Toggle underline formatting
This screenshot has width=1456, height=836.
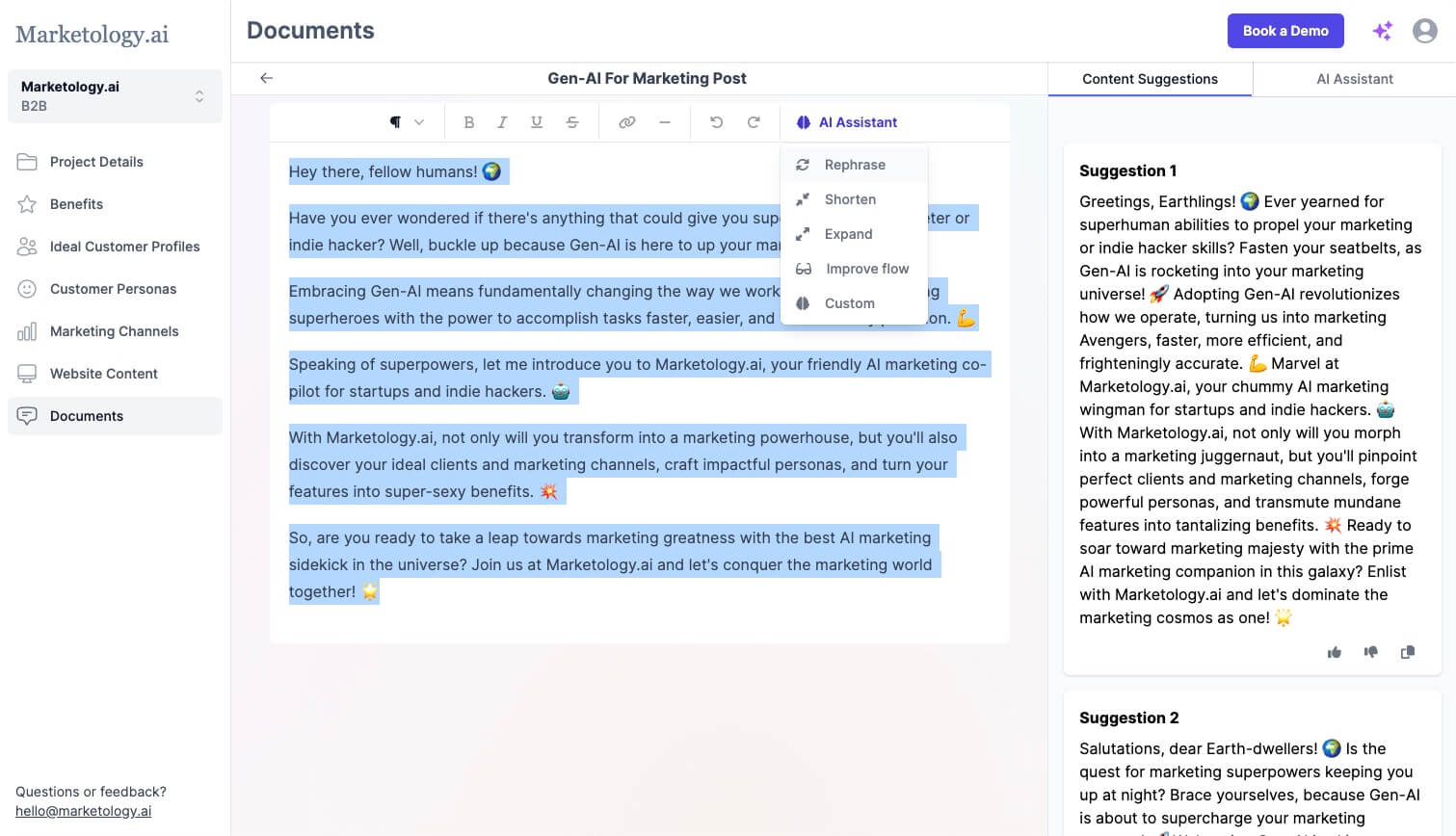[537, 122]
